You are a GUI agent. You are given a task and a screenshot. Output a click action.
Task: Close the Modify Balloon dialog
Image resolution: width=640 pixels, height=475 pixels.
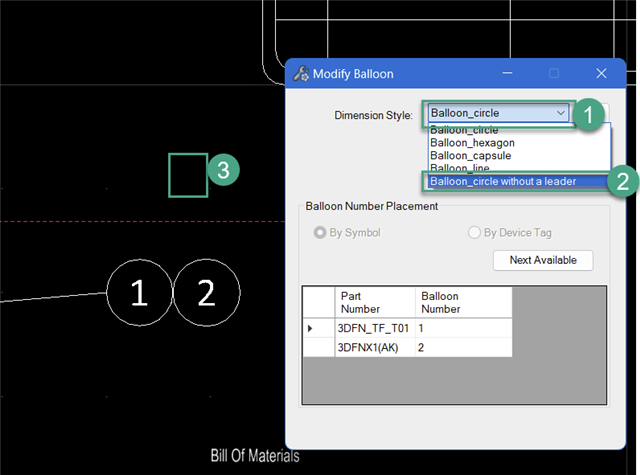coord(601,74)
